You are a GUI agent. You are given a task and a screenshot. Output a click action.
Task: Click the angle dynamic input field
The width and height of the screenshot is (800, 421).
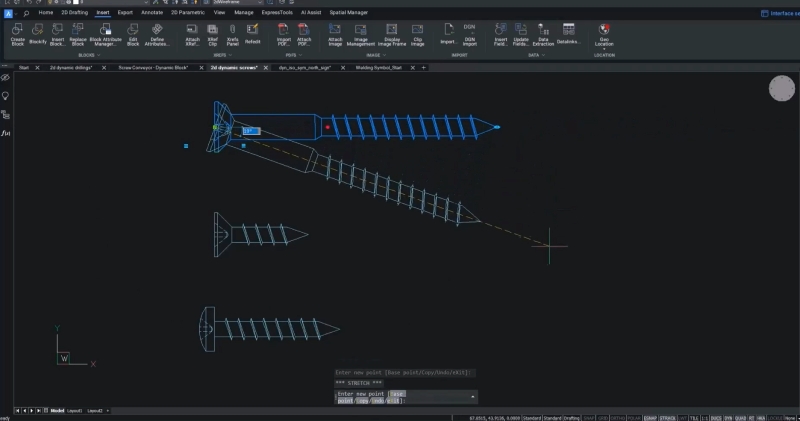point(251,131)
